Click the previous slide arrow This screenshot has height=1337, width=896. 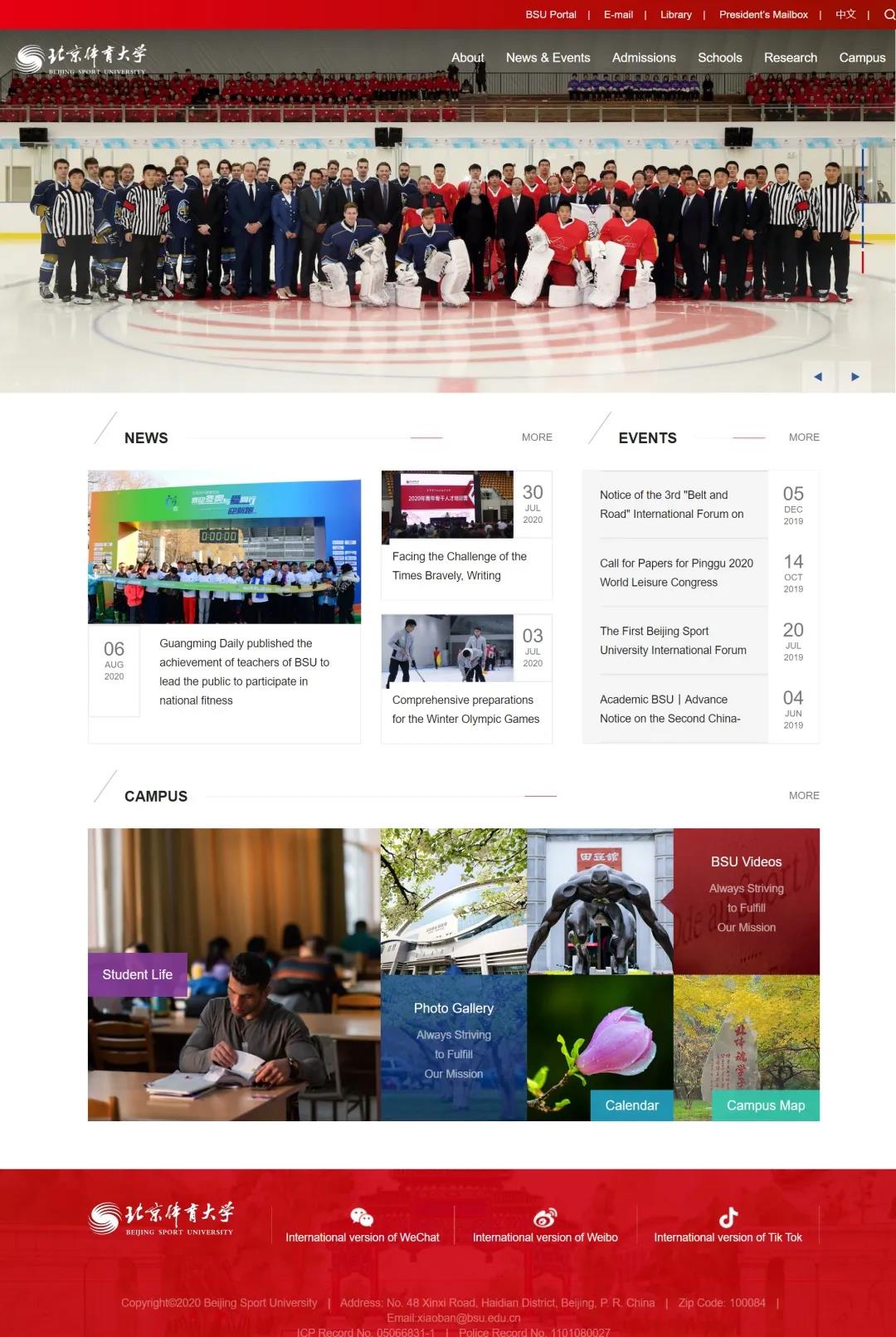(818, 377)
